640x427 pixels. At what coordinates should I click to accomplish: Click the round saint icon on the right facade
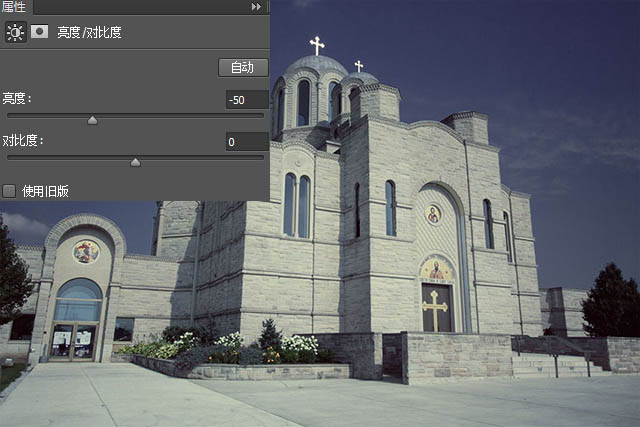pos(433,215)
